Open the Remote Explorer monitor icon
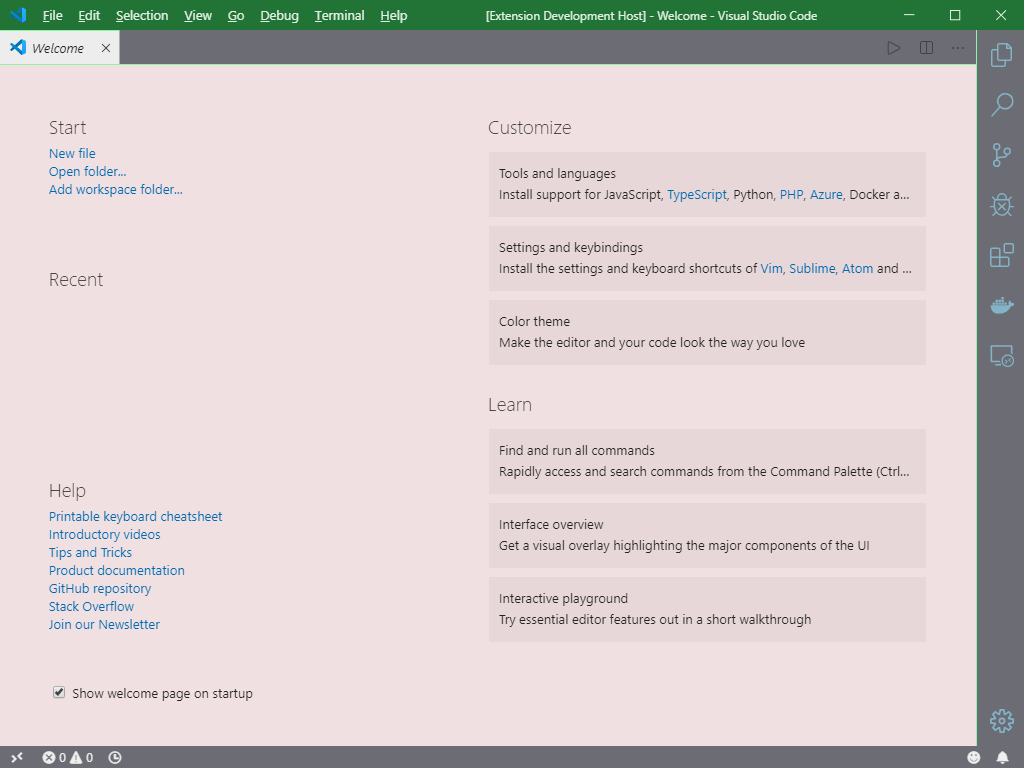 1001,356
